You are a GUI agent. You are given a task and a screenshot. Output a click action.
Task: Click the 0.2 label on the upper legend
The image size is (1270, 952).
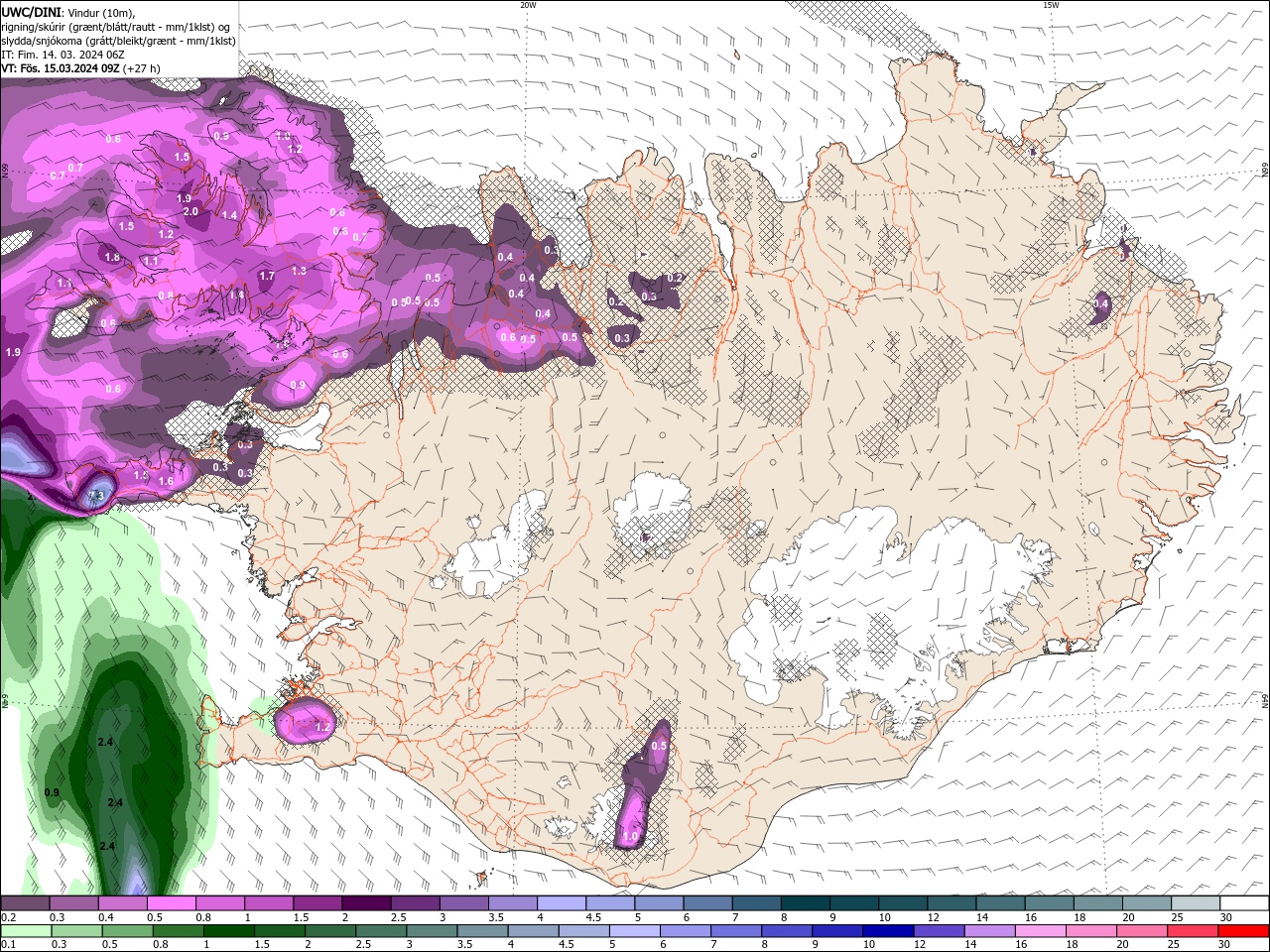(x=8, y=917)
